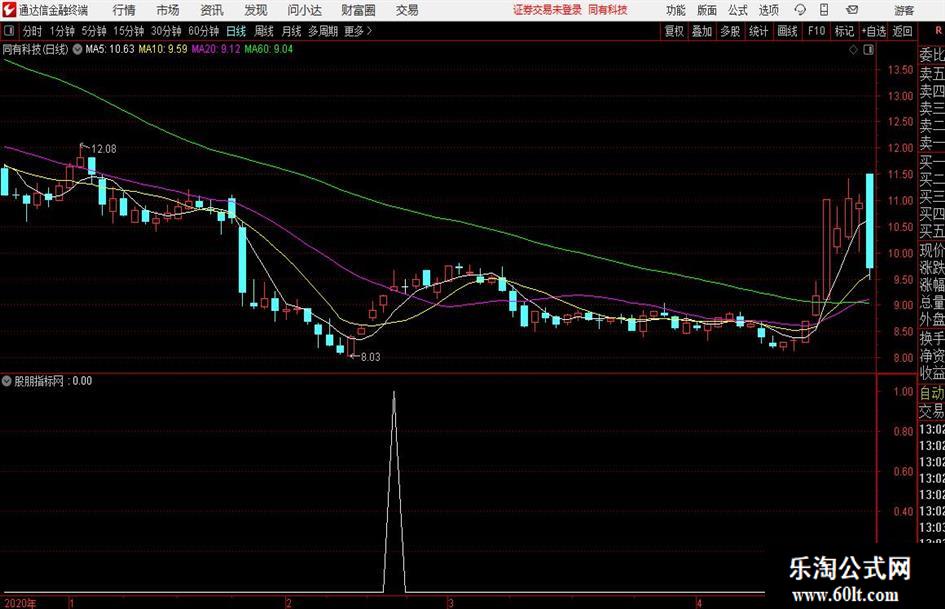Click the diamond icon at chart top-right
The width and height of the screenshot is (945, 609).
coord(853,50)
